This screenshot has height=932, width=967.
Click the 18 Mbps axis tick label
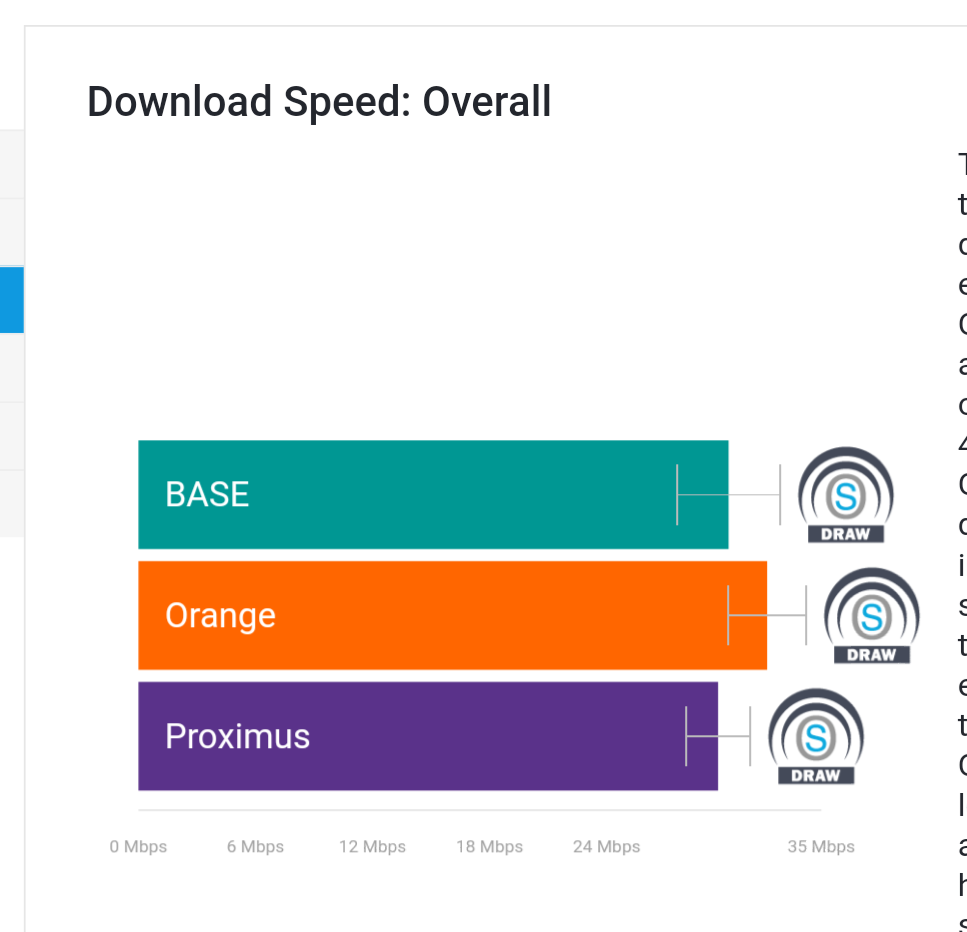point(489,846)
